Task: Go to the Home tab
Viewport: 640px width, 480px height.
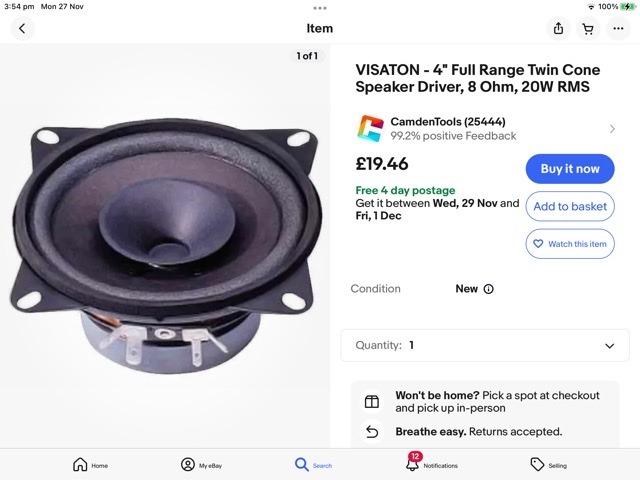Action: coord(90,465)
